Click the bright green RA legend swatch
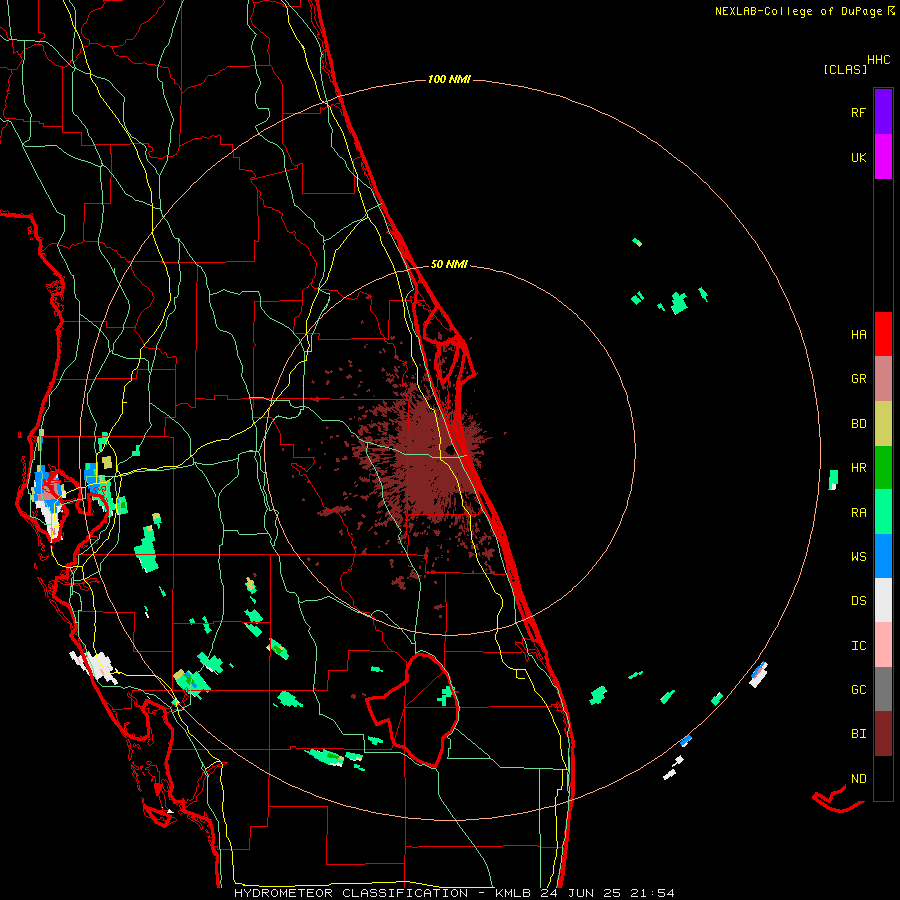The width and height of the screenshot is (900, 900). 883,512
